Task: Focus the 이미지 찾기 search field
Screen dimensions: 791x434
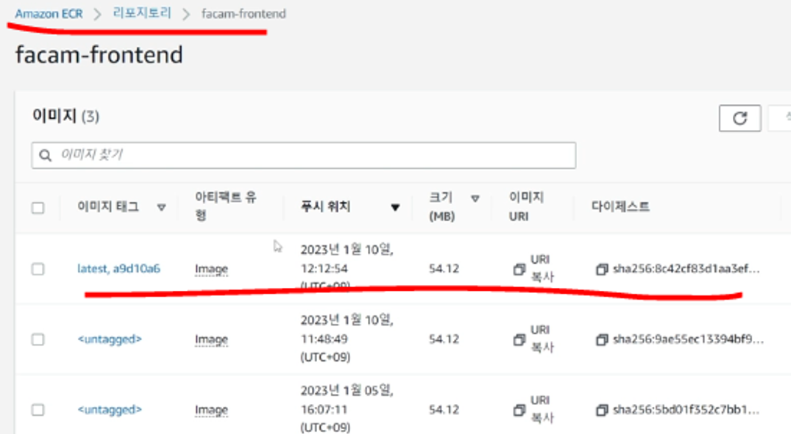Action: click(304, 155)
